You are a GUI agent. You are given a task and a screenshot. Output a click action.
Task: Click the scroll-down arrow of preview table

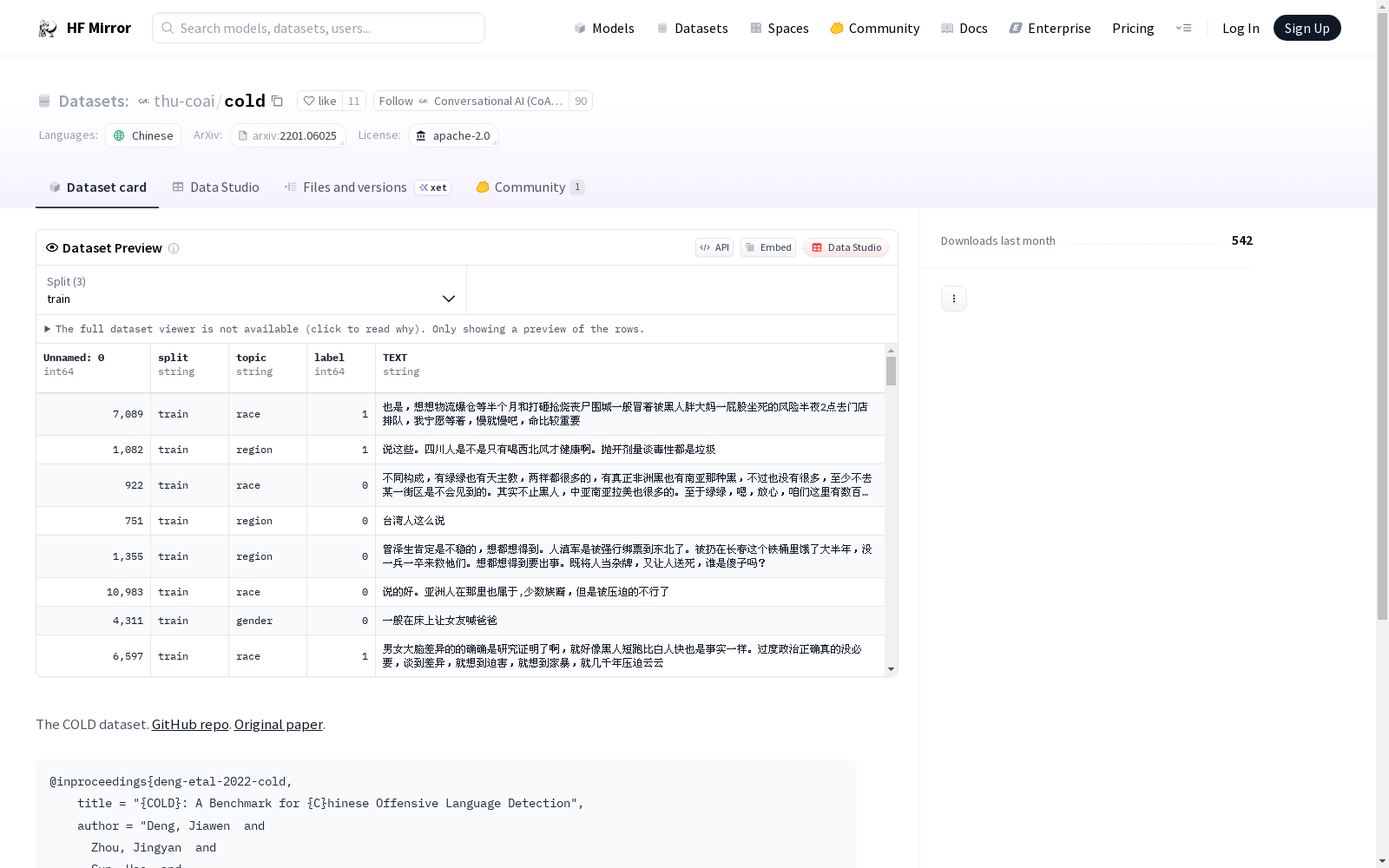coord(891,669)
